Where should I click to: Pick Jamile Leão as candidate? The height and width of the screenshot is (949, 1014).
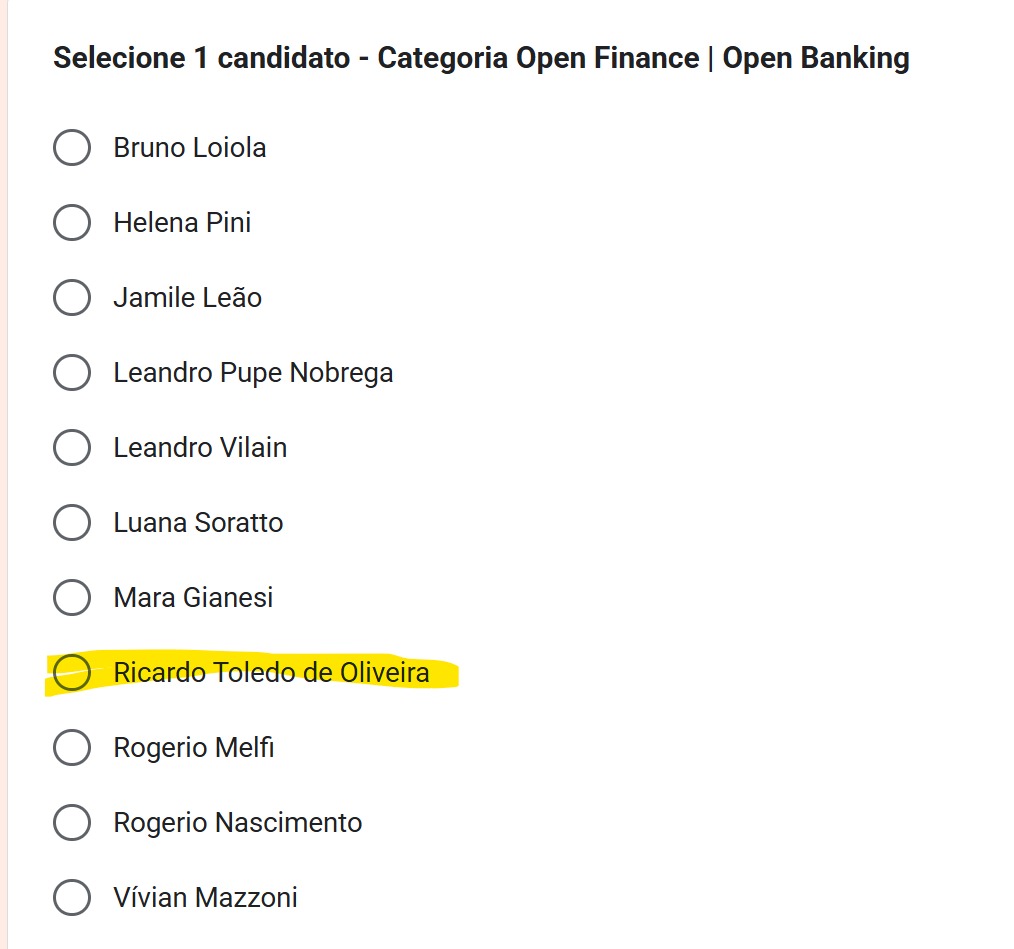click(72, 297)
